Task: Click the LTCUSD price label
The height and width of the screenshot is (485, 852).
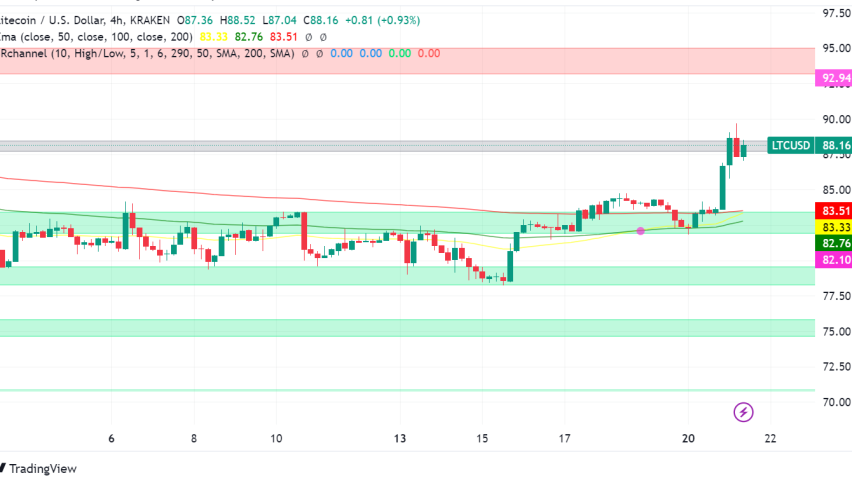Action: click(x=791, y=146)
